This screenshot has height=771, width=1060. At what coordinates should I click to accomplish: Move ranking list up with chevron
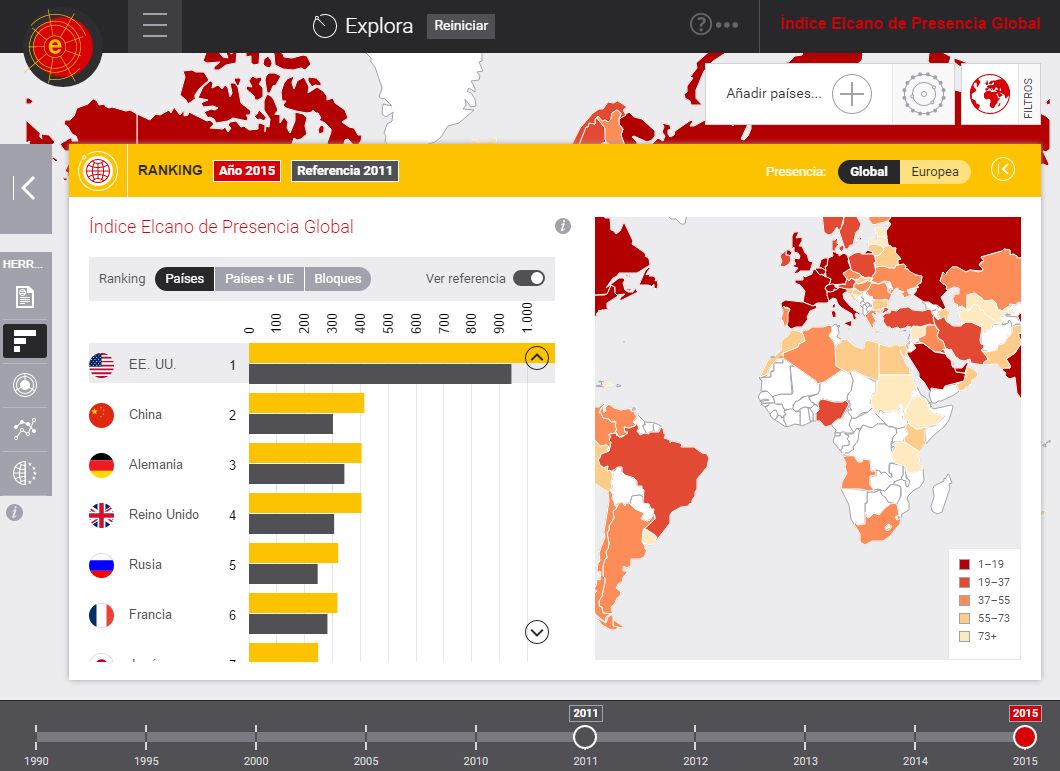[x=537, y=357]
